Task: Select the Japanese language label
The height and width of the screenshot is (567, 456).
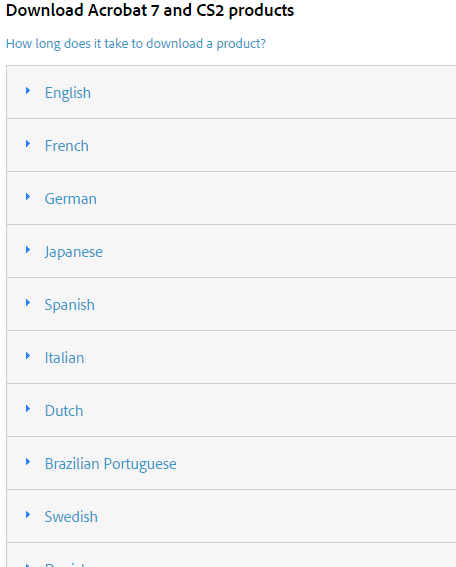Action: (x=73, y=252)
